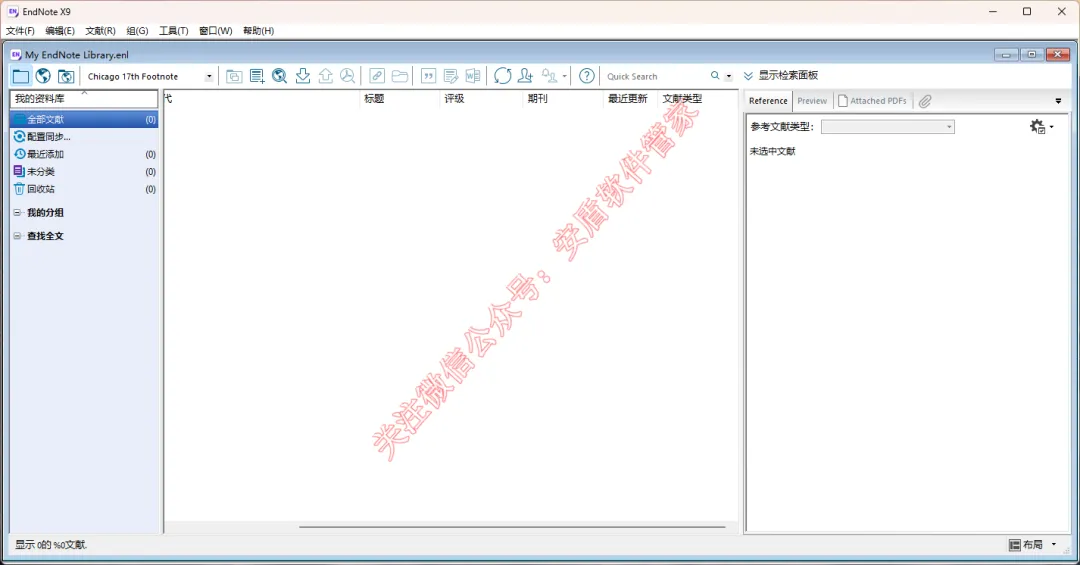Click the Format Bibliography icon
Image resolution: width=1080 pixels, height=565 pixels.
click(x=451, y=76)
